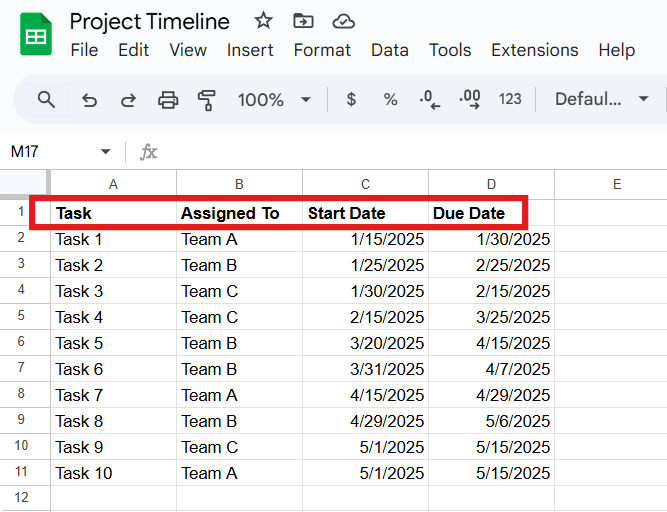Viewport: 667px width, 512px height.
Task: Open the 123 more formats menu
Action: 510,99
